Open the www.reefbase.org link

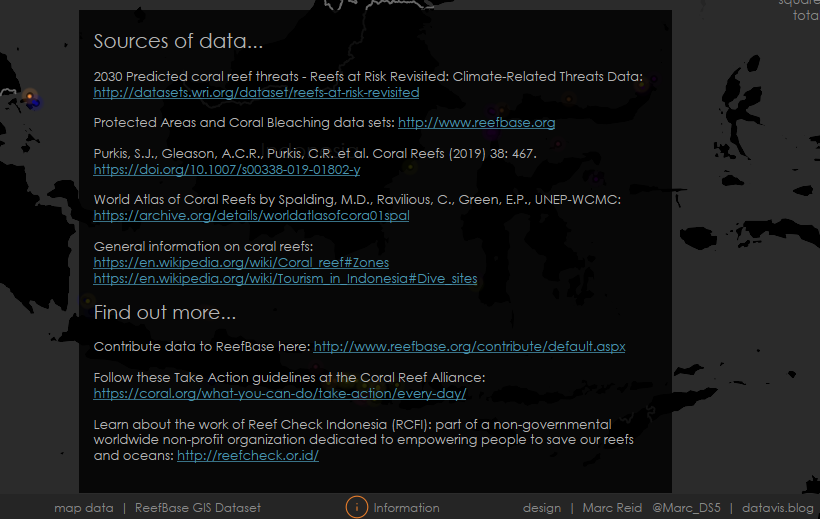tap(476, 123)
